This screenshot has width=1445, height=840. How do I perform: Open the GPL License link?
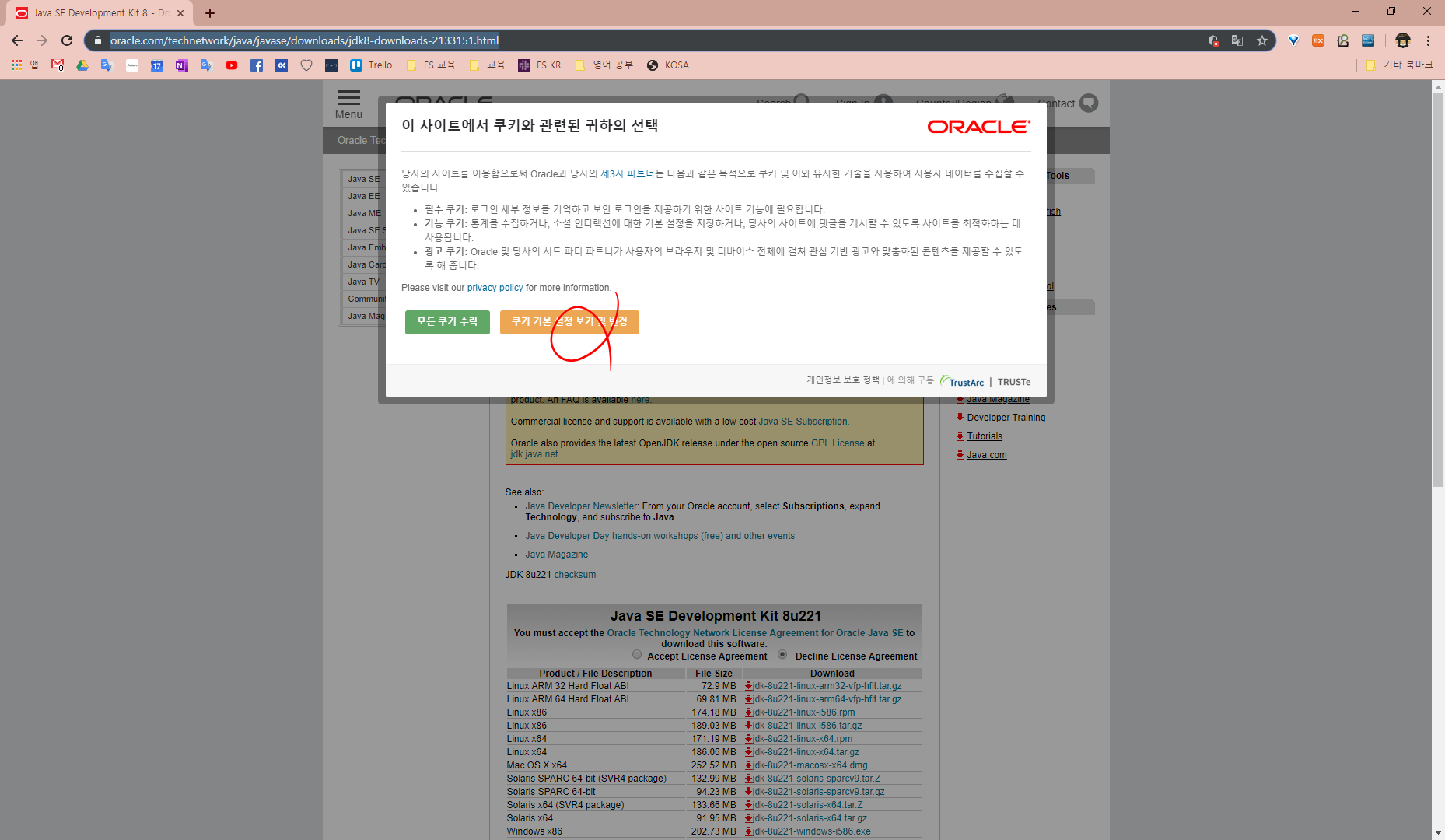(838, 443)
